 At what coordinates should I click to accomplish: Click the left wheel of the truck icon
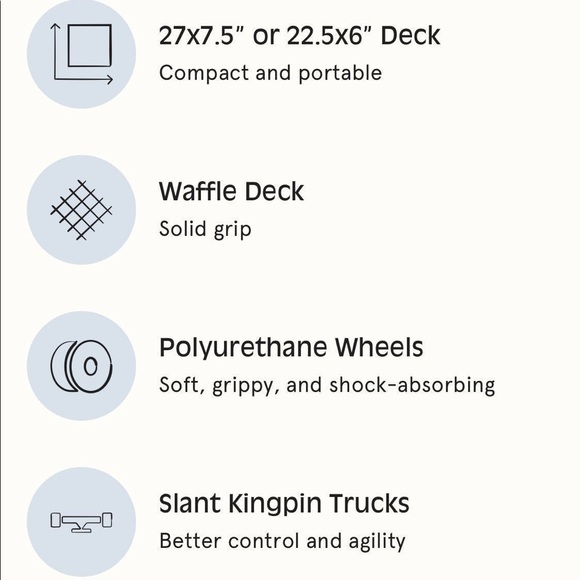(55, 520)
